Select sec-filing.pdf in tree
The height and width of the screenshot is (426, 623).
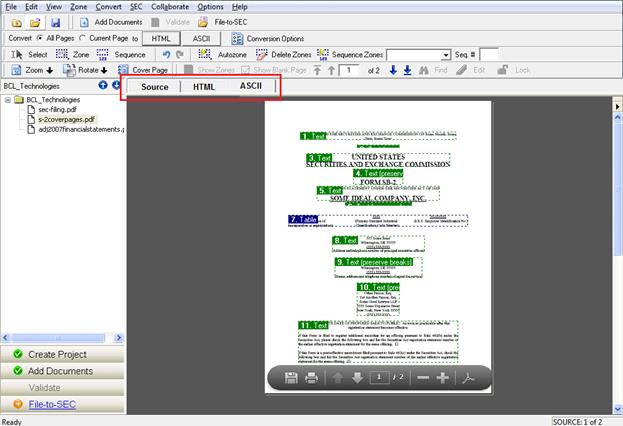pos(57,109)
